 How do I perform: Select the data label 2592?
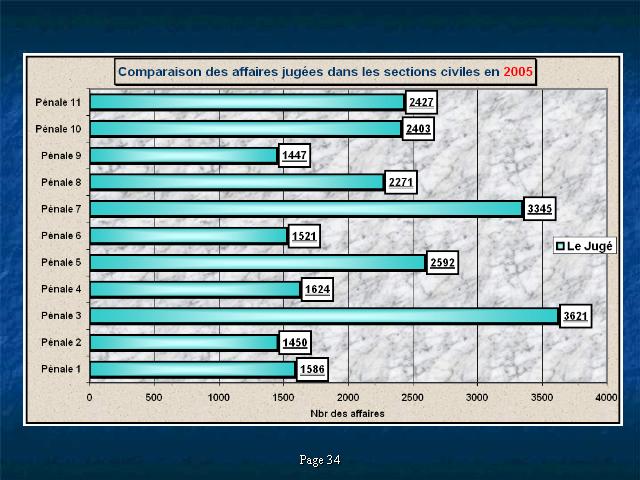pyautogui.click(x=442, y=262)
